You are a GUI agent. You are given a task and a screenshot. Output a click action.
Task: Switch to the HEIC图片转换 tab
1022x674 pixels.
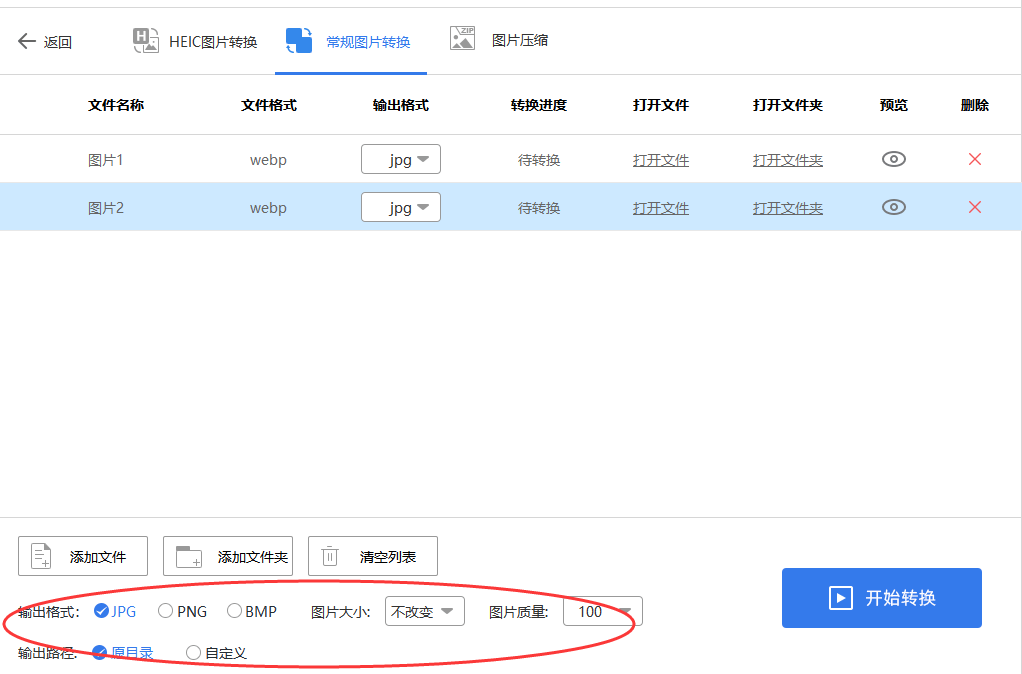pyautogui.click(x=211, y=41)
